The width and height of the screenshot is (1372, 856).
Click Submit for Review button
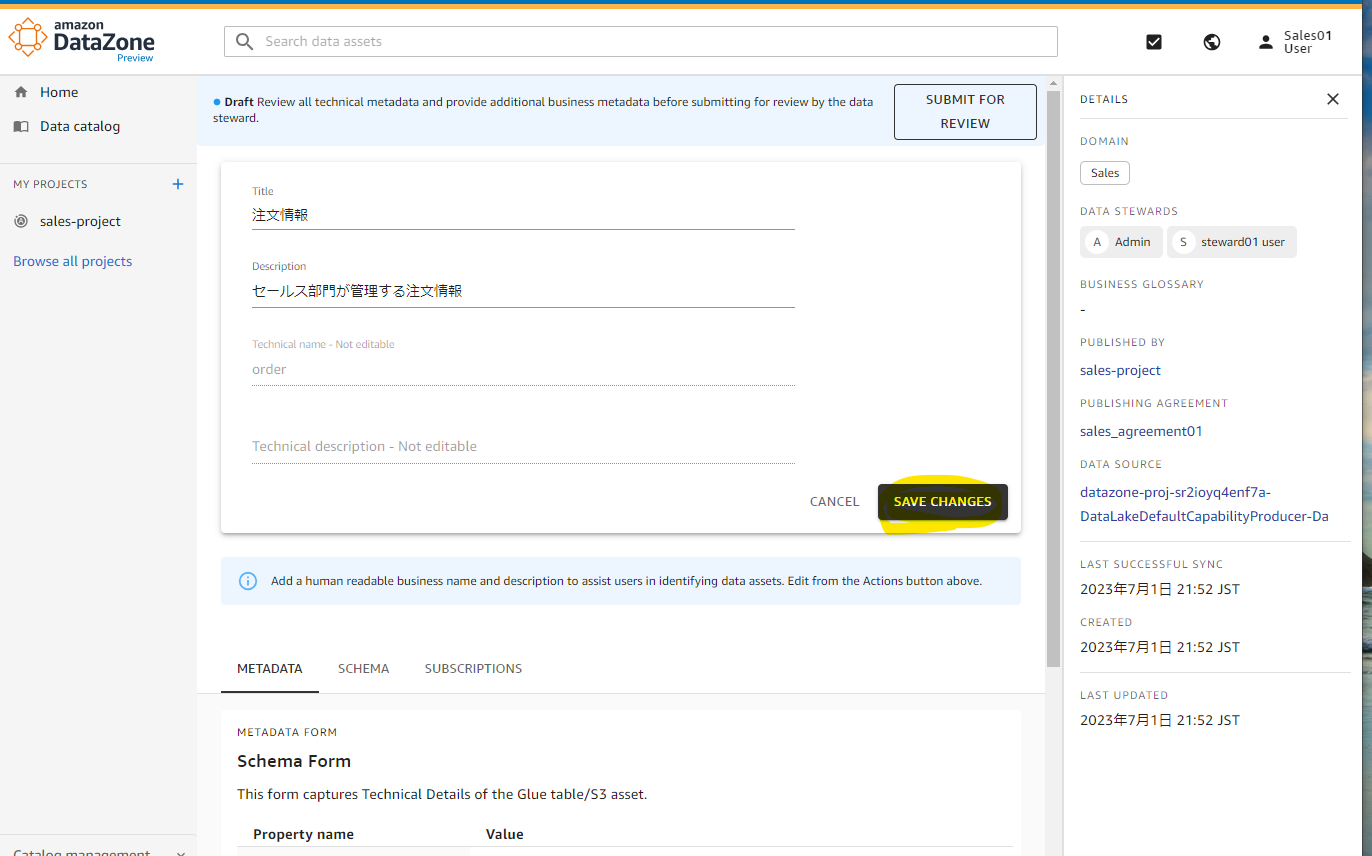[x=965, y=112]
